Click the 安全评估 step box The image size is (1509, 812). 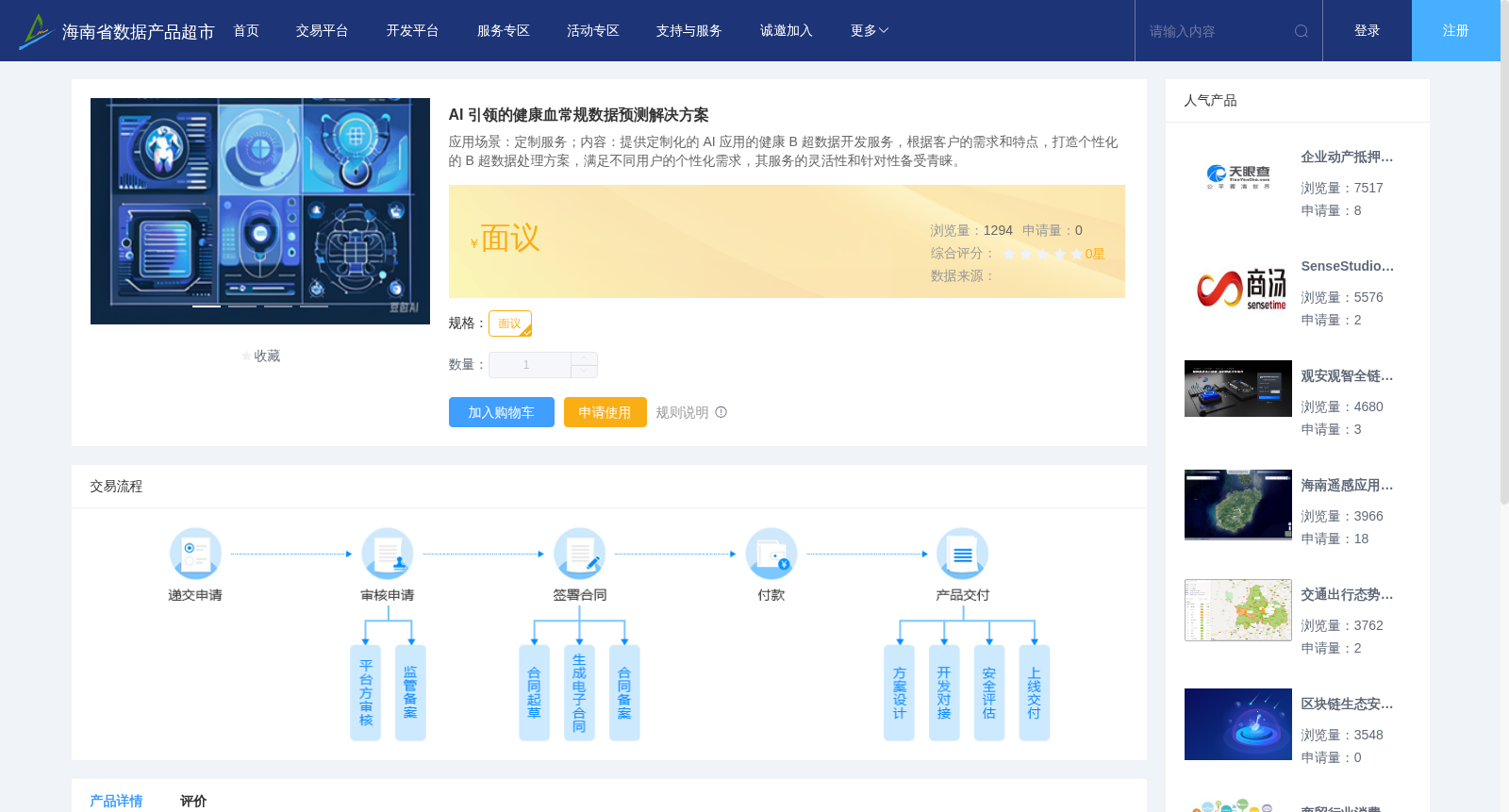tap(989, 693)
